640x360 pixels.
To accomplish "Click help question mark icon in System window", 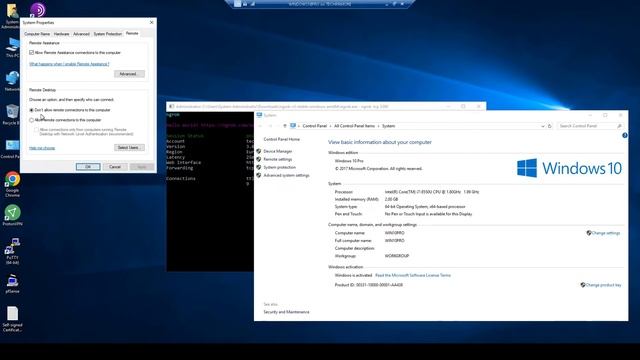I will (624, 136).
